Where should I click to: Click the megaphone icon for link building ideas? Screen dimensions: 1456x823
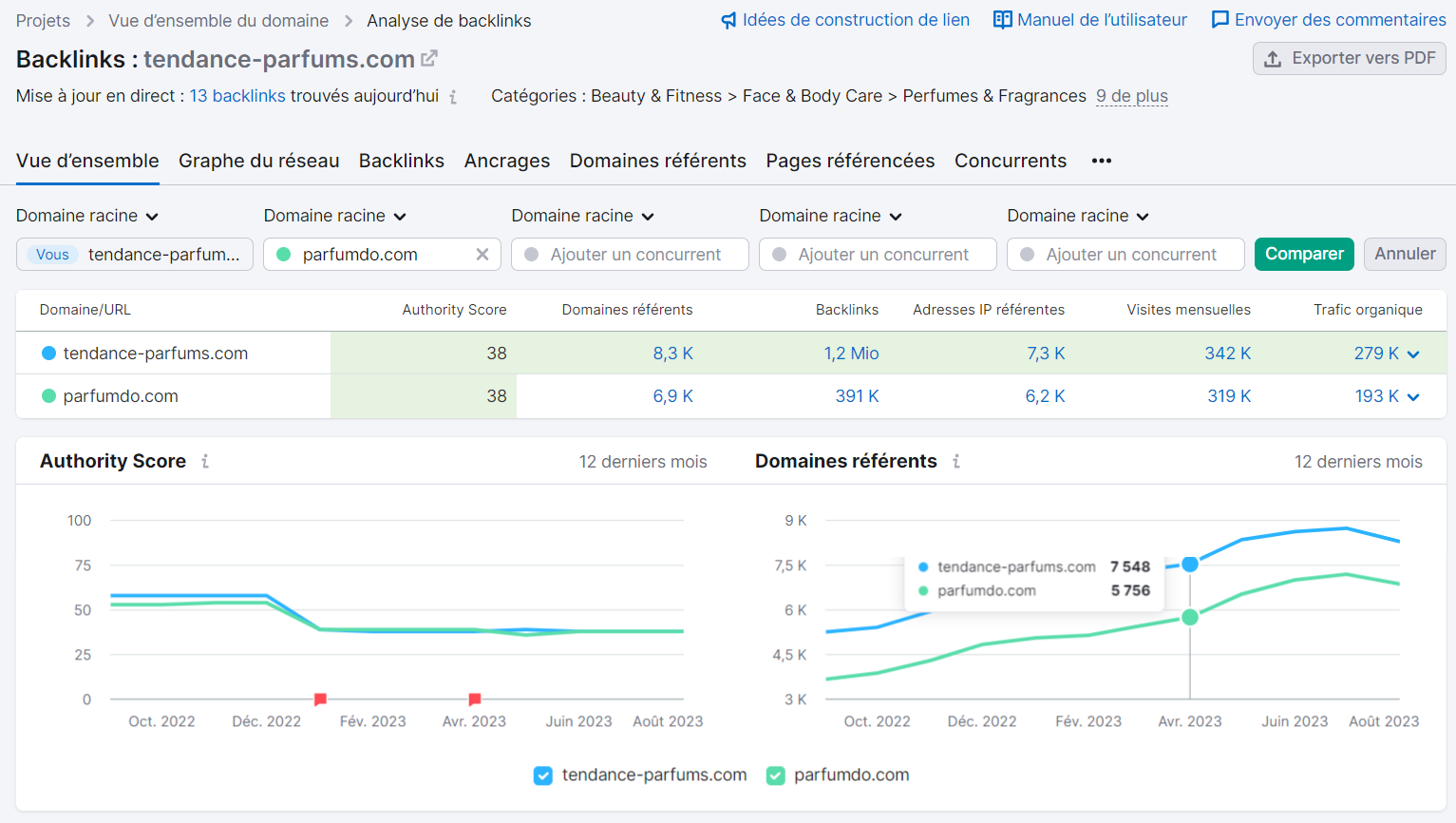coord(728,20)
